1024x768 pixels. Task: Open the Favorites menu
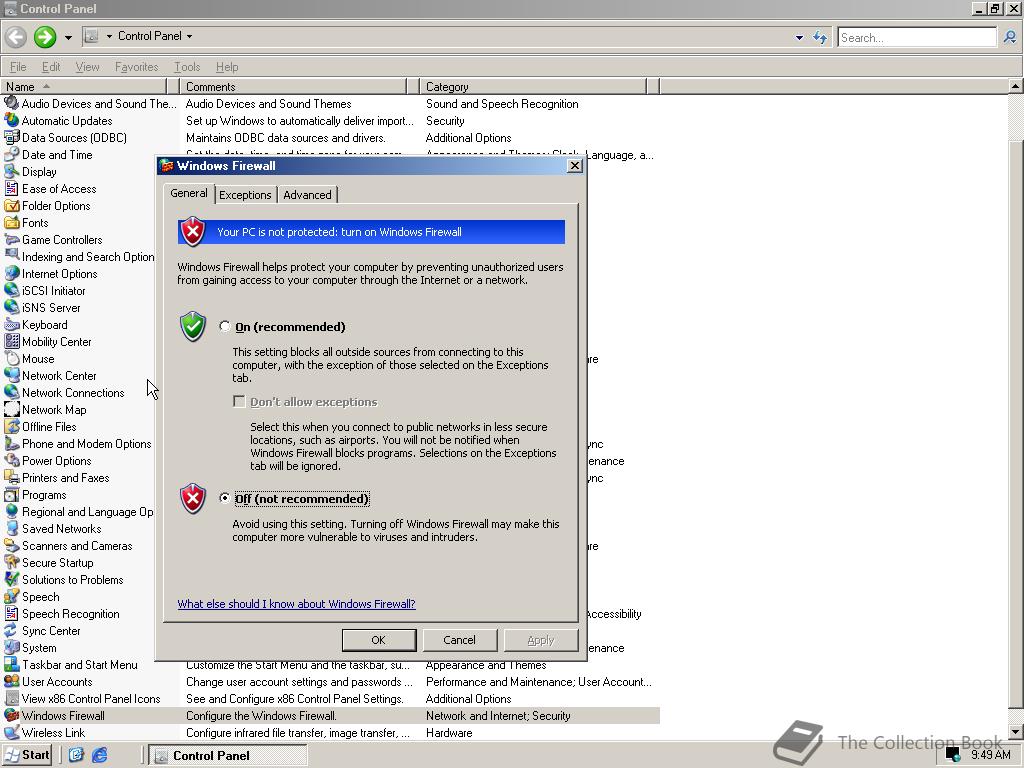click(x=136, y=67)
